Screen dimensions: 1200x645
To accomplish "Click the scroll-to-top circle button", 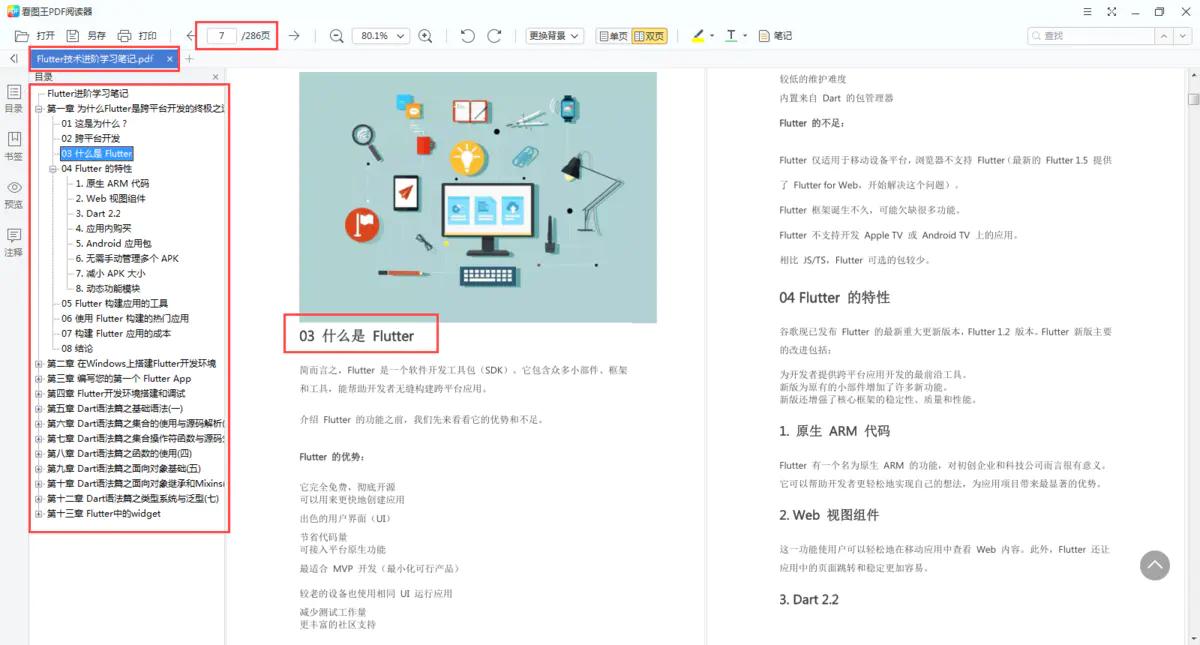I will (1155, 565).
